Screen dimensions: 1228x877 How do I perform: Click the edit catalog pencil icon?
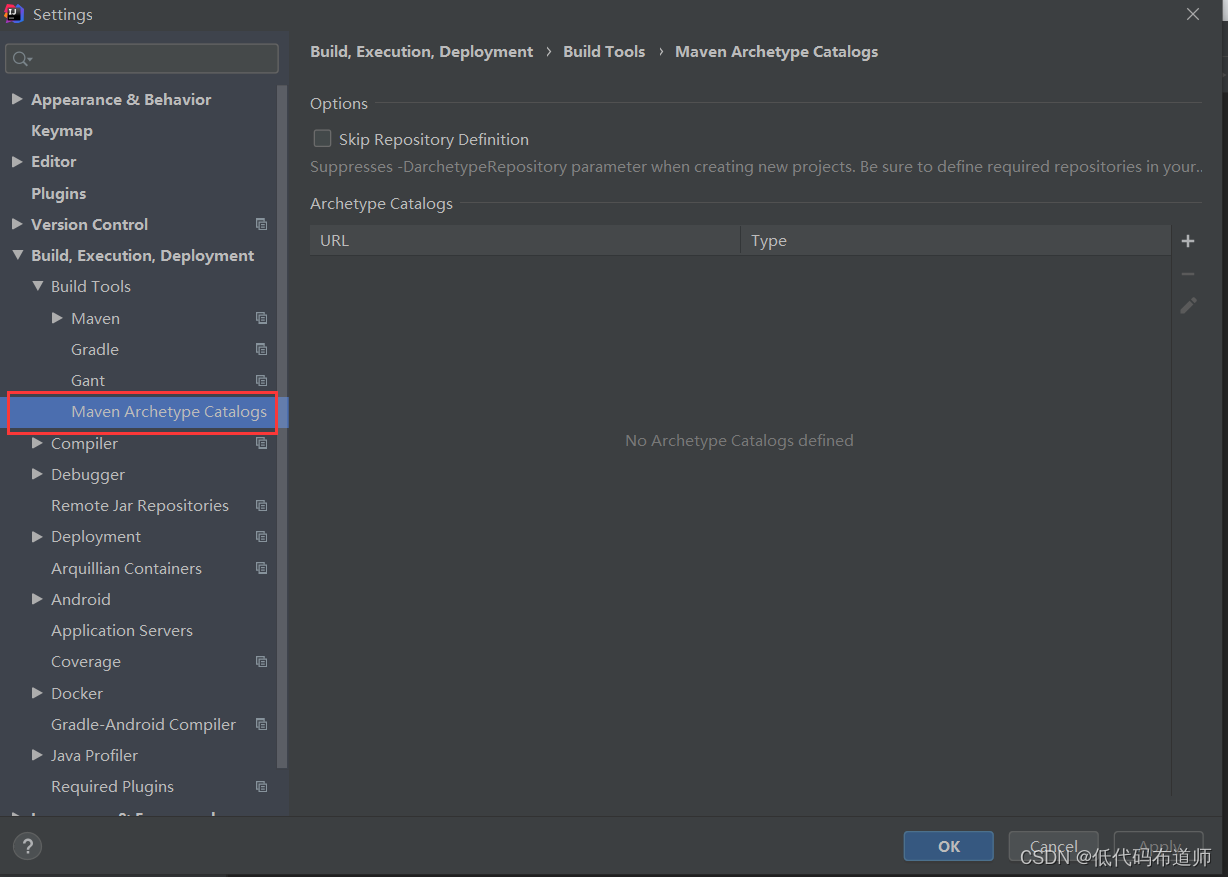pos(1188,306)
